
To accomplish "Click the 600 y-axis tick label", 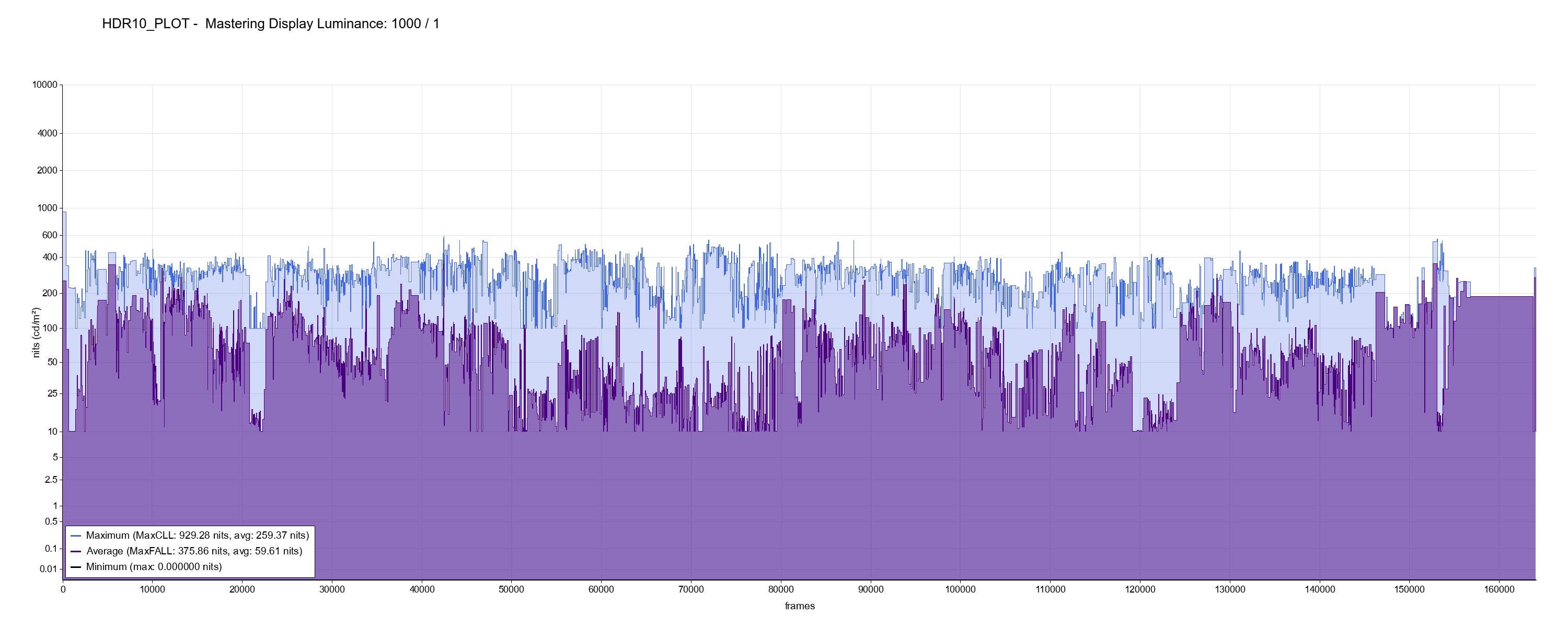I will (50, 235).
